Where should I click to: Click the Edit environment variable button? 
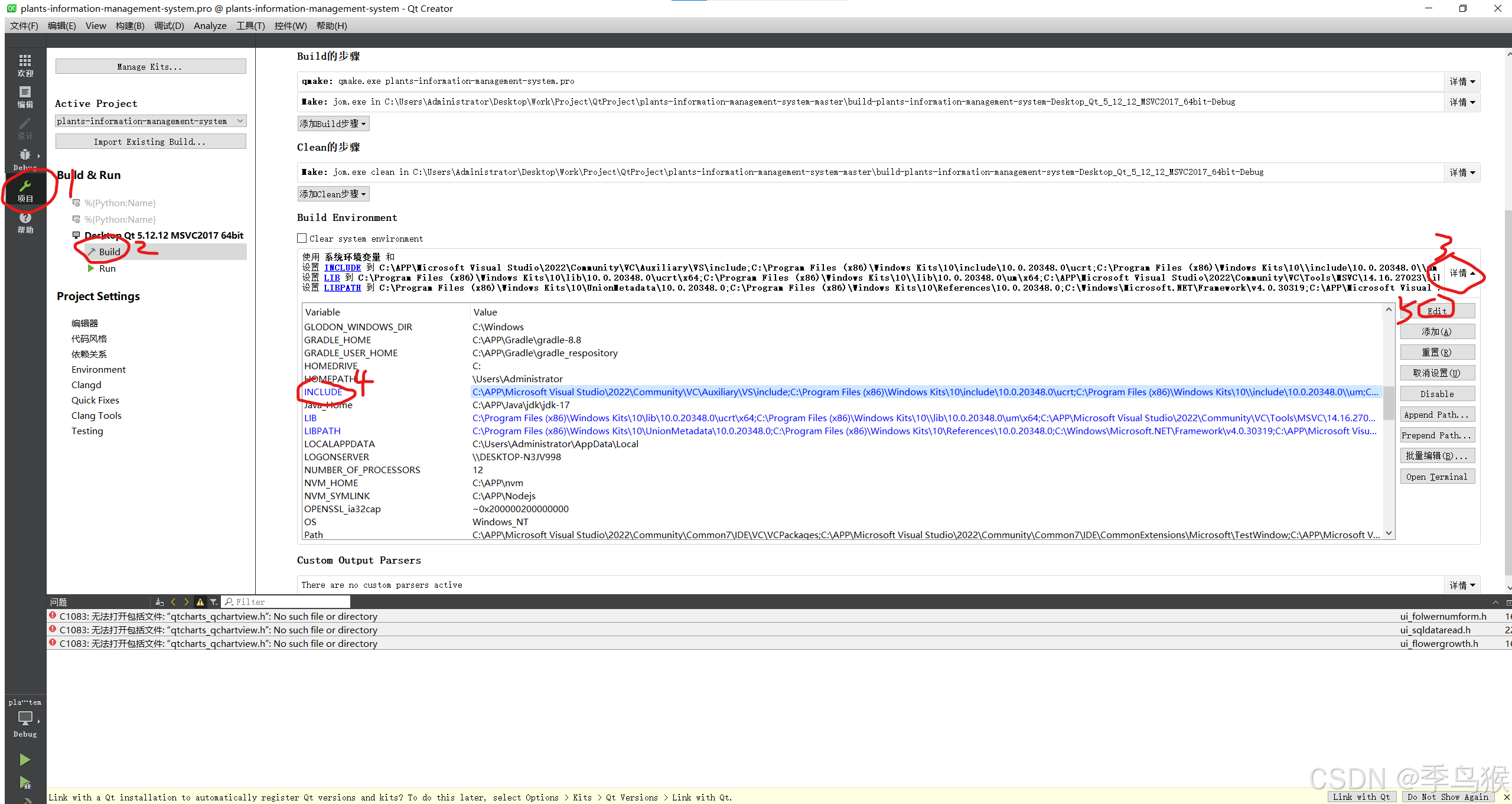click(1437, 311)
